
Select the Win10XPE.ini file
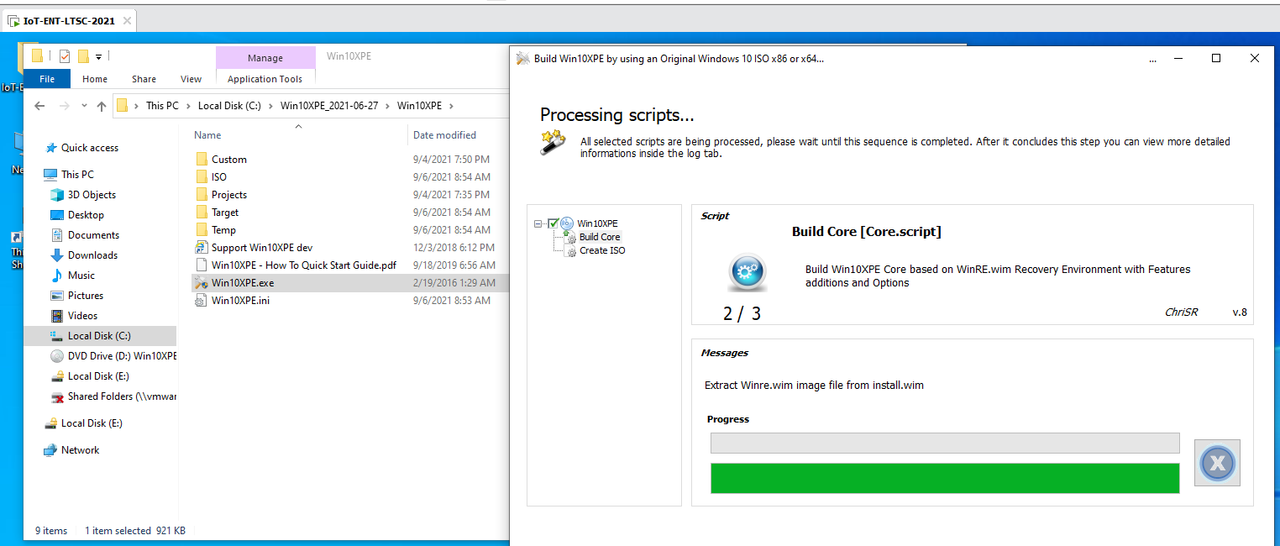(x=240, y=300)
